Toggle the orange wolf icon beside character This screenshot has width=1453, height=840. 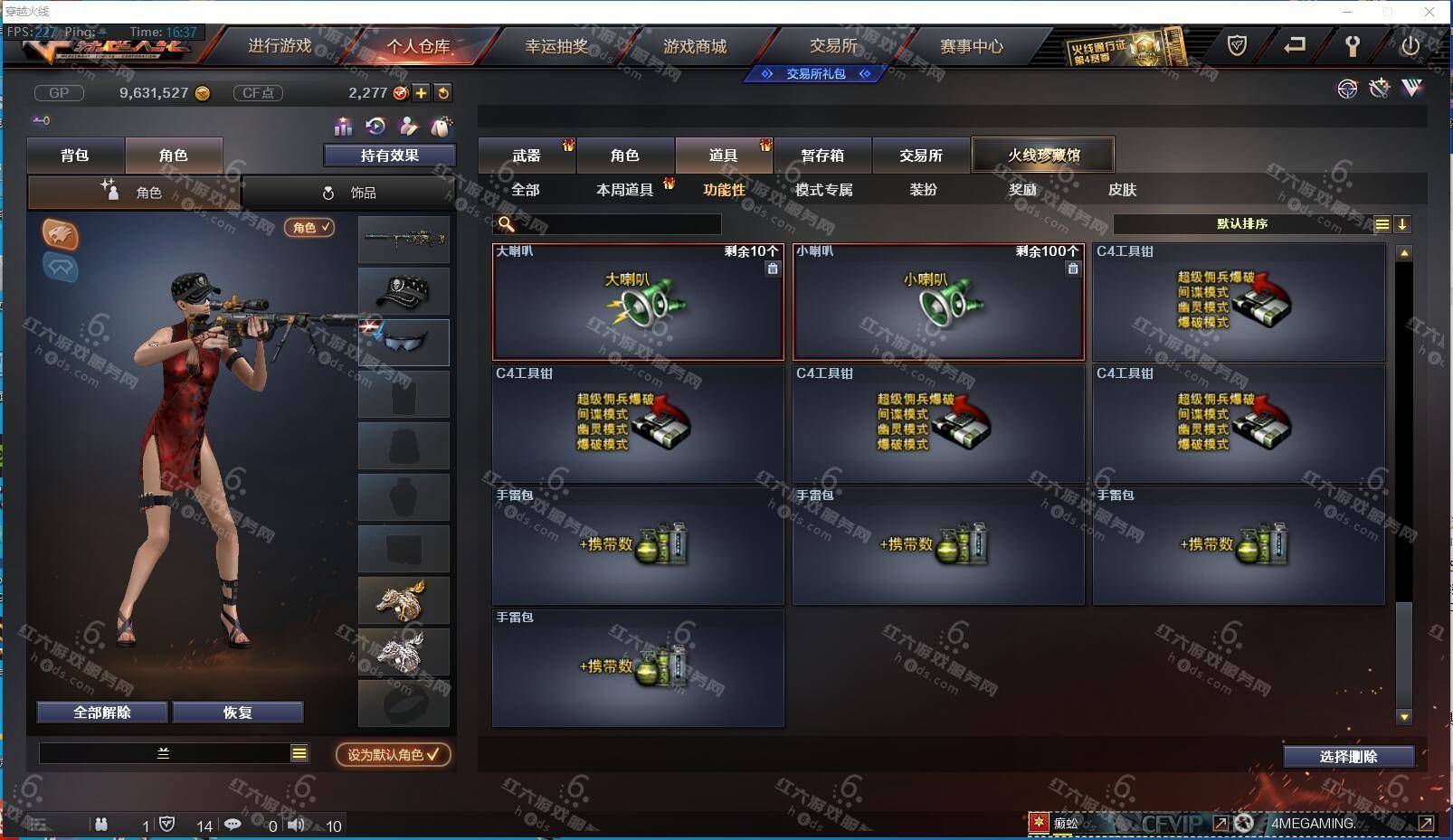[x=61, y=234]
